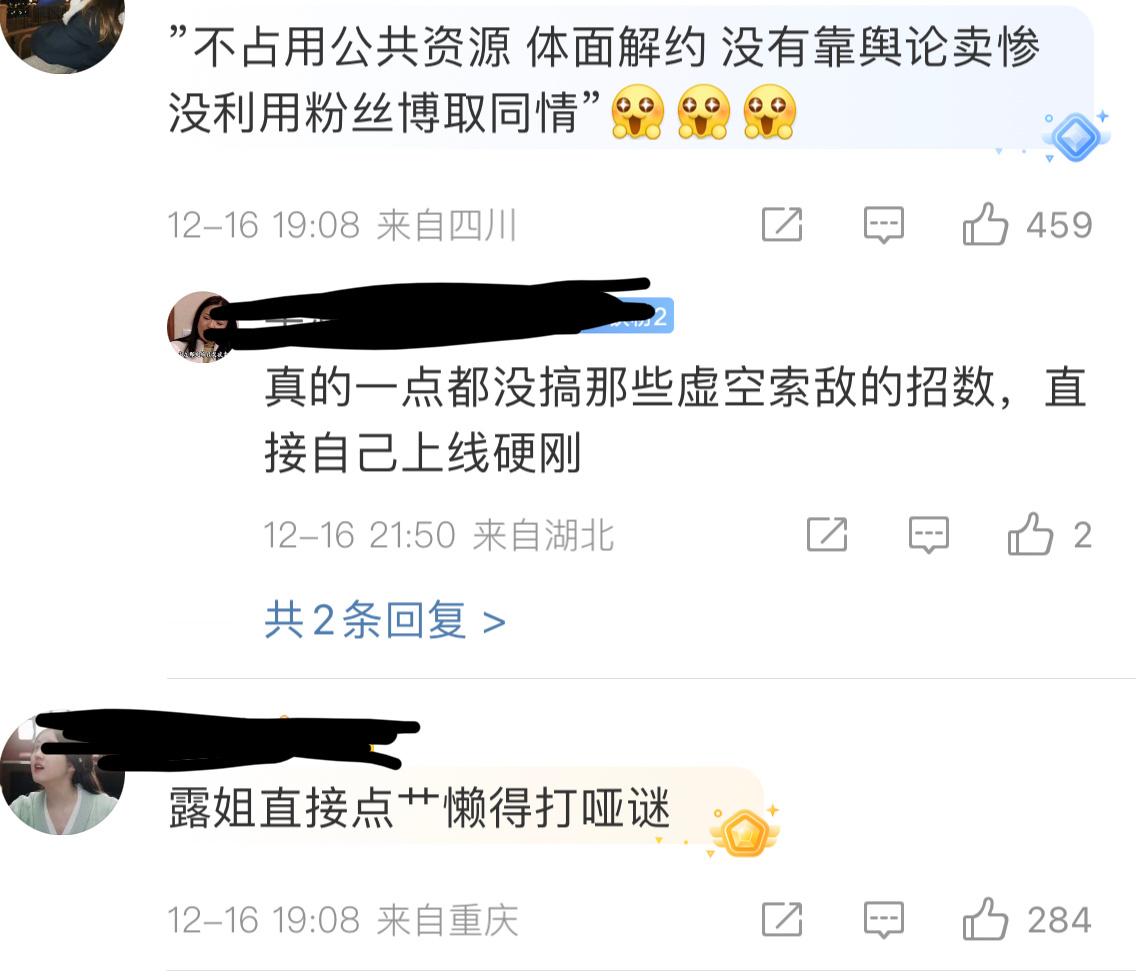Screen dimensions: 1136x978
Task: Tap the 284 like count
Action: tap(1059, 920)
